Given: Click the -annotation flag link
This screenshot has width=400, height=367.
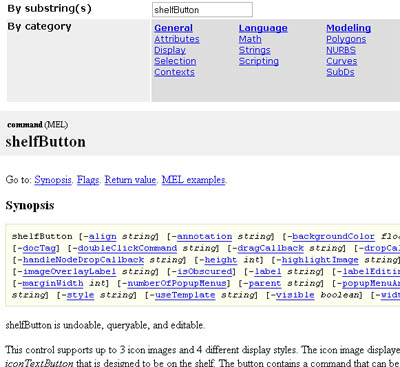Looking at the screenshot, I should 204,236.
